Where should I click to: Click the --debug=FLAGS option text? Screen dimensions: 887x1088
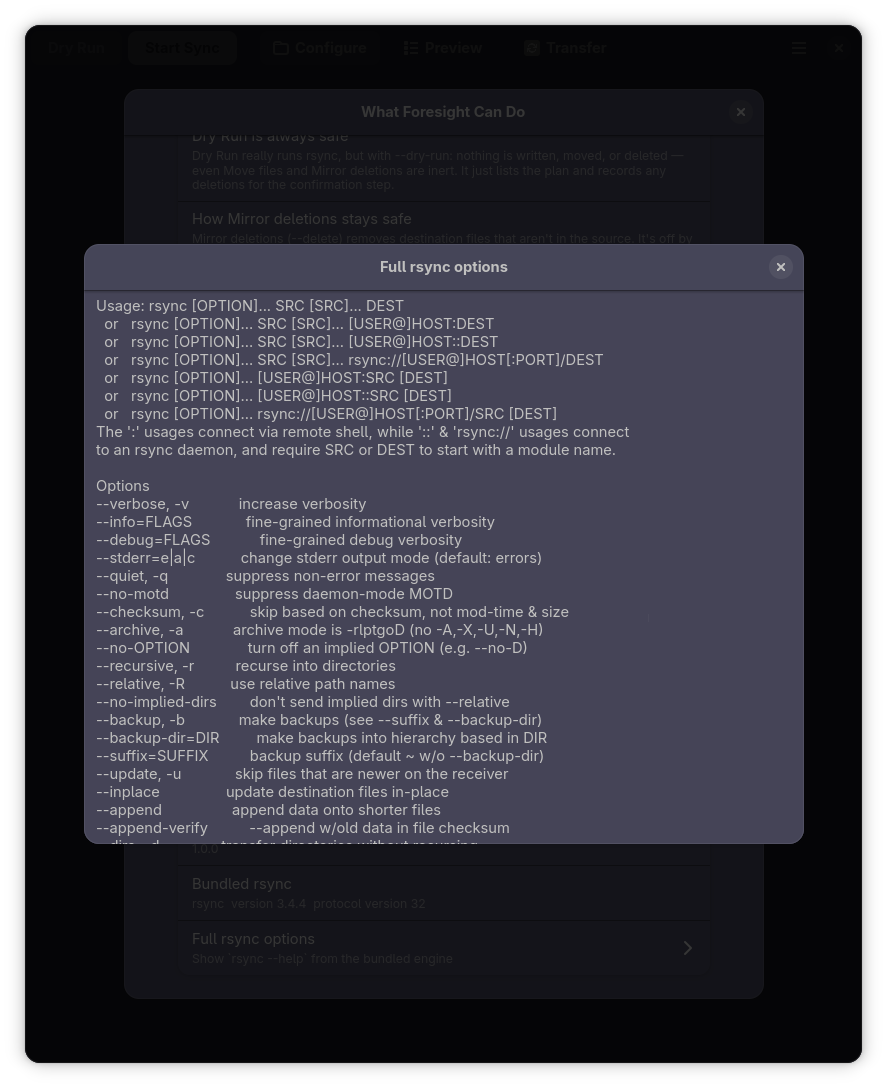(153, 541)
